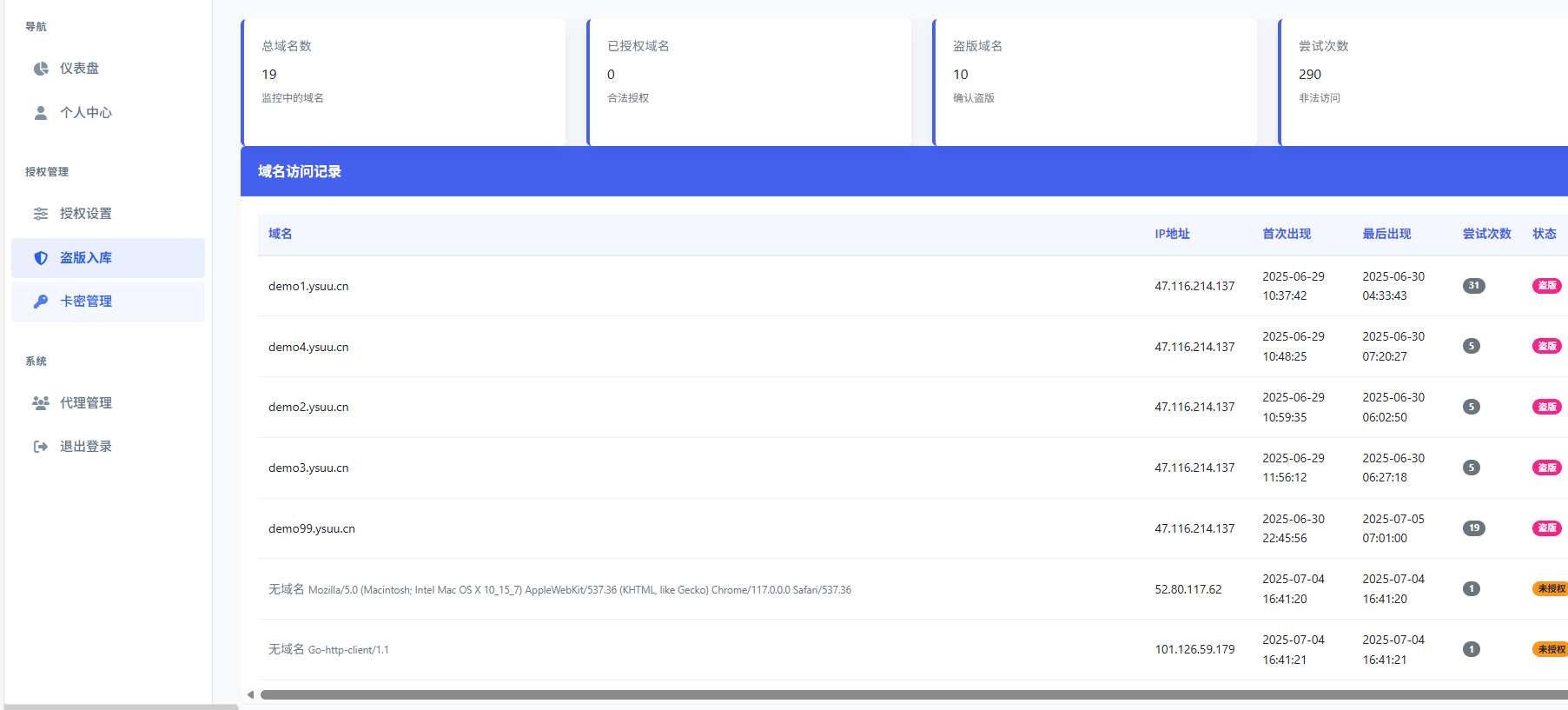Click the pink 盗版 badge for demo1.ysuu.cn

coord(1546,286)
